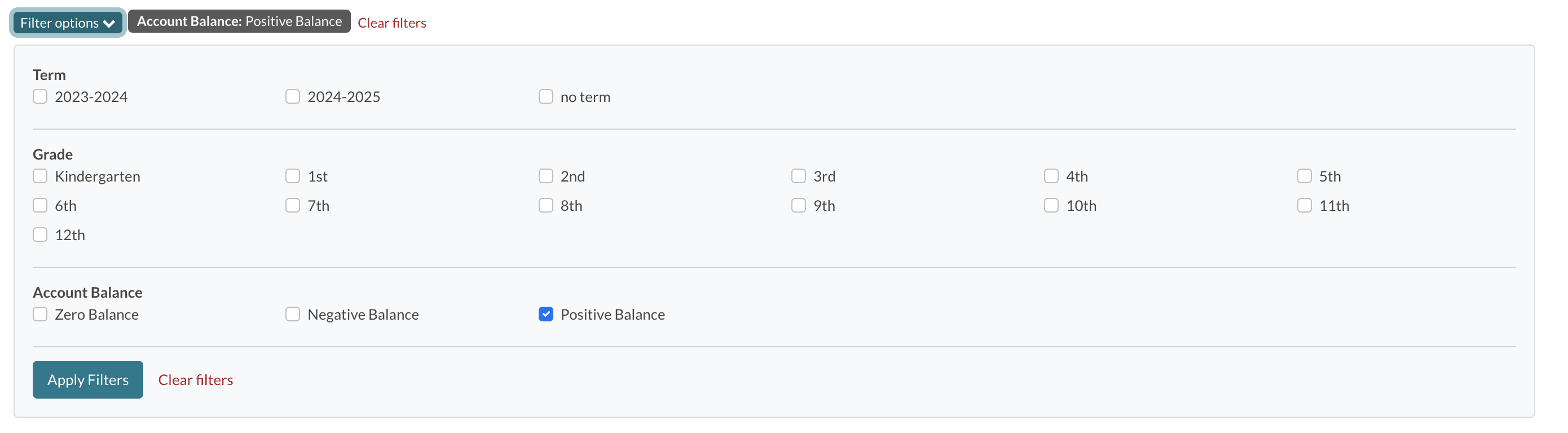The height and width of the screenshot is (433, 1568).
Task: Click the Account Balance: Positive Balance tag
Action: (x=239, y=21)
